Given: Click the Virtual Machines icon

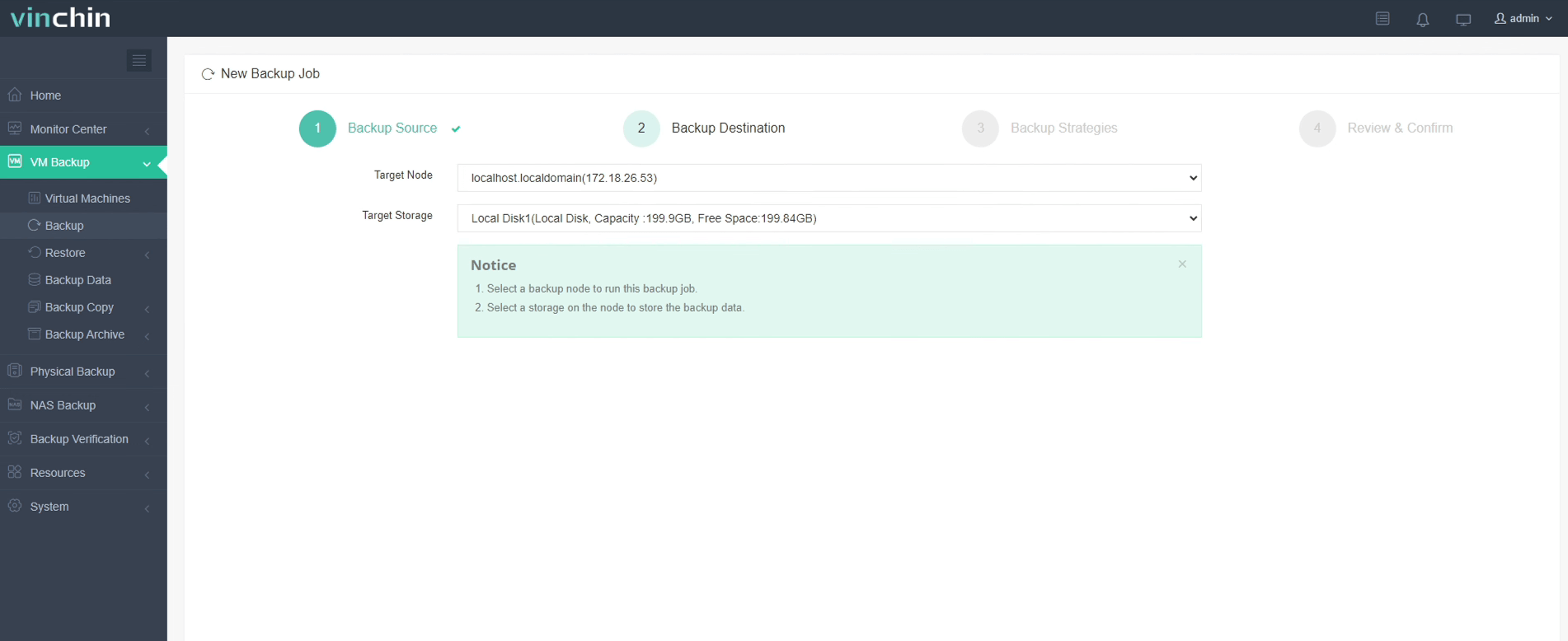Looking at the screenshot, I should [34, 198].
